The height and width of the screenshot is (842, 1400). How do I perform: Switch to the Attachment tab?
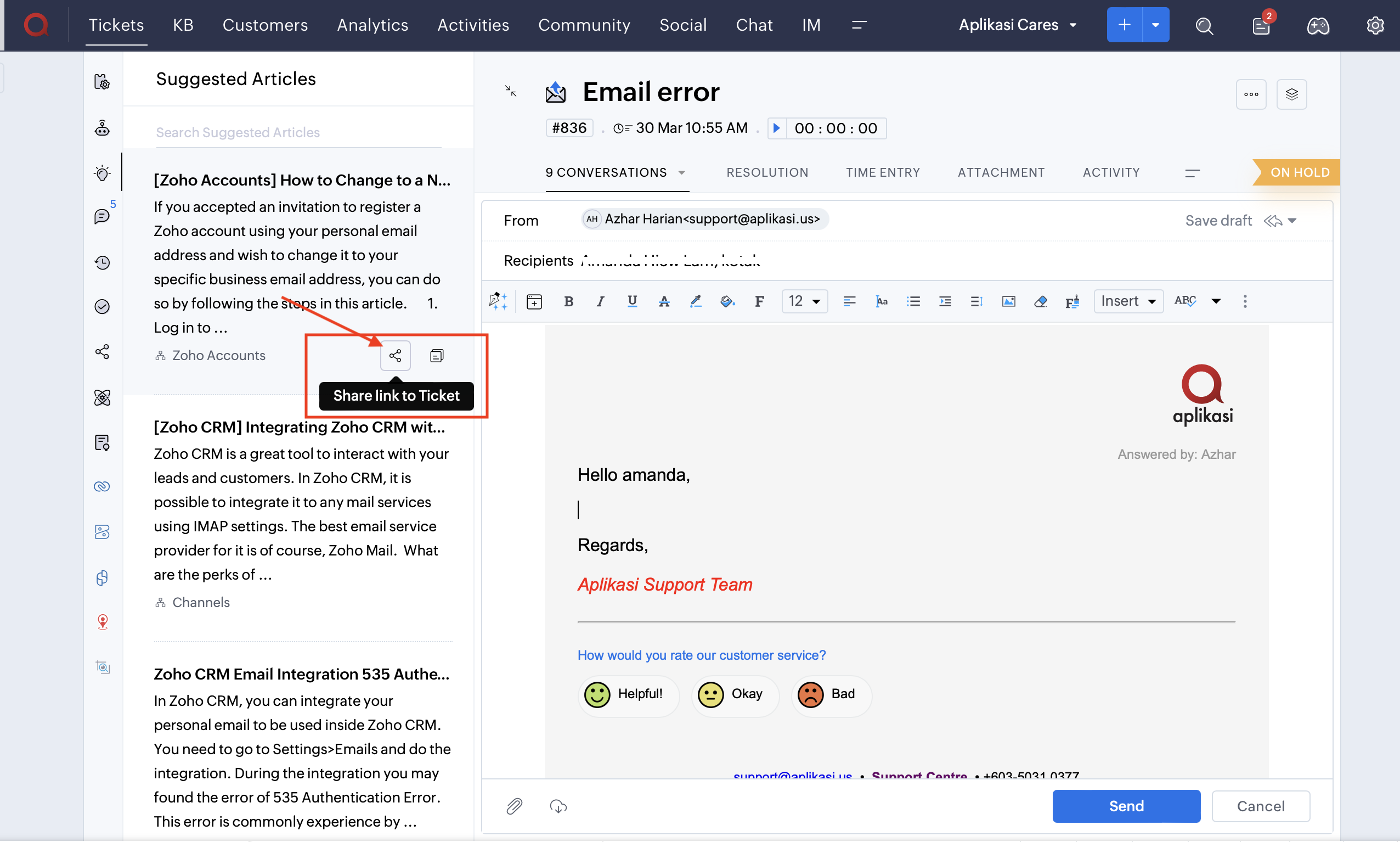1001,172
